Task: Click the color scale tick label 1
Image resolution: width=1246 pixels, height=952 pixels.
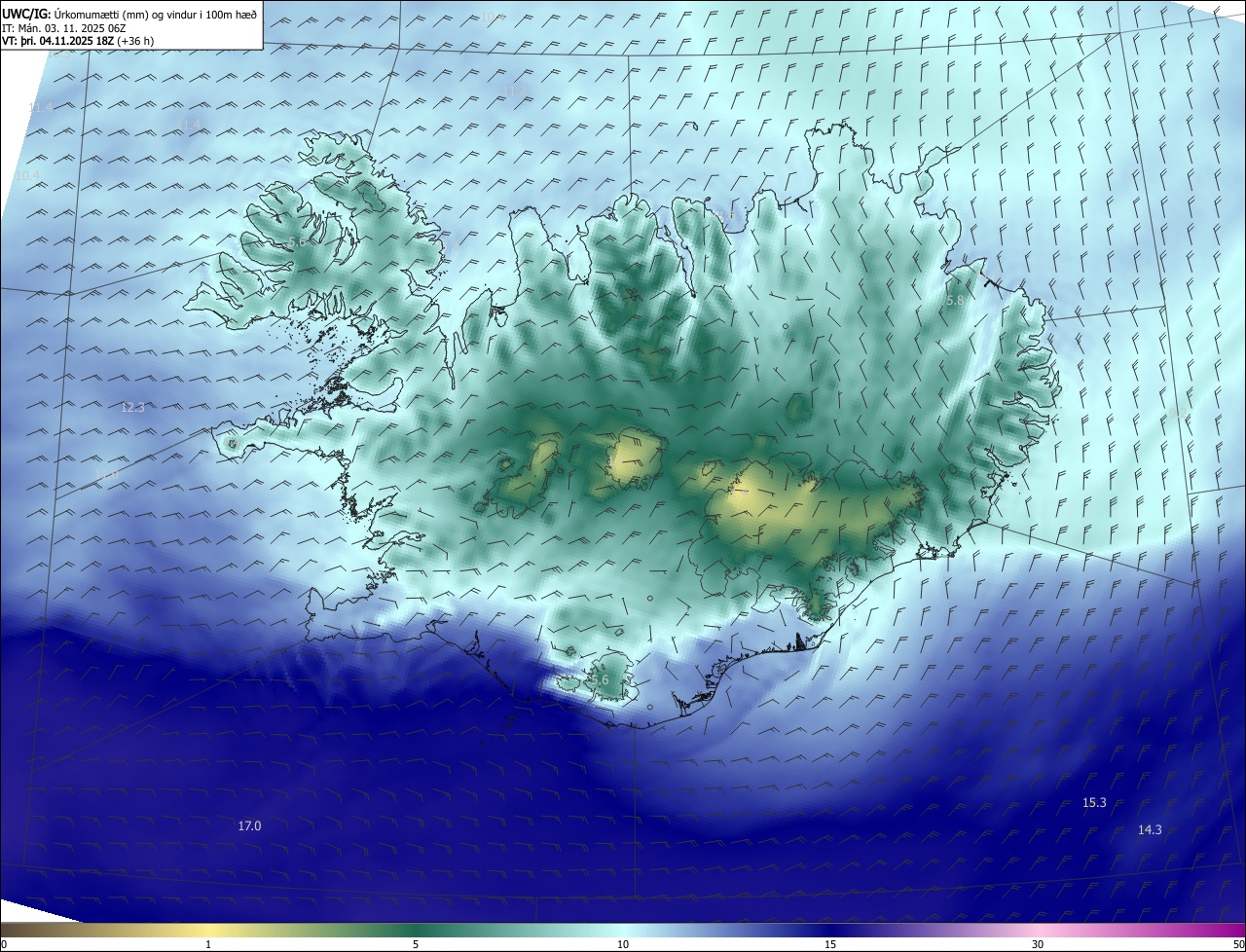Action: click(x=208, y=944)
